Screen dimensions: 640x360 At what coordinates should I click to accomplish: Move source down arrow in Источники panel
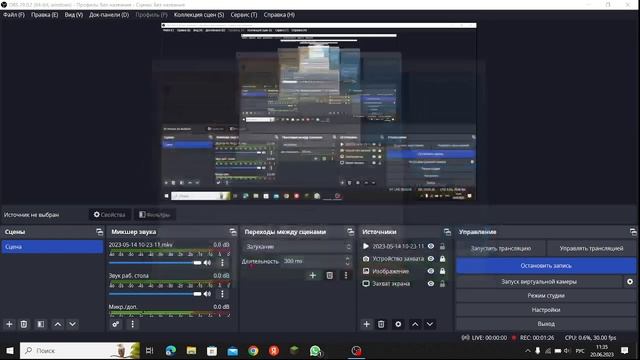(430, 324)
